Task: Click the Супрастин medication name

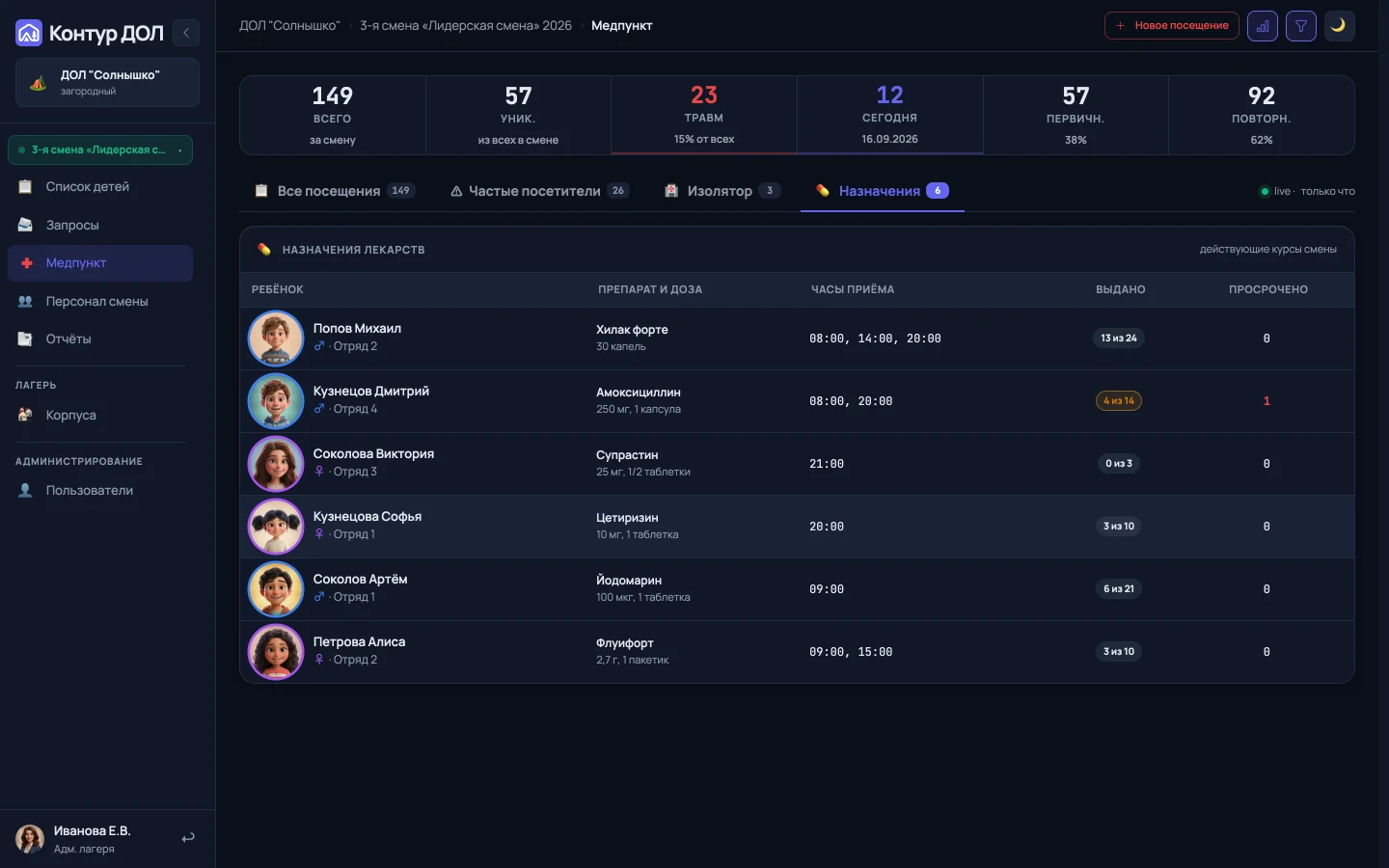Action: pyautogui.click(x=627, y=455)
